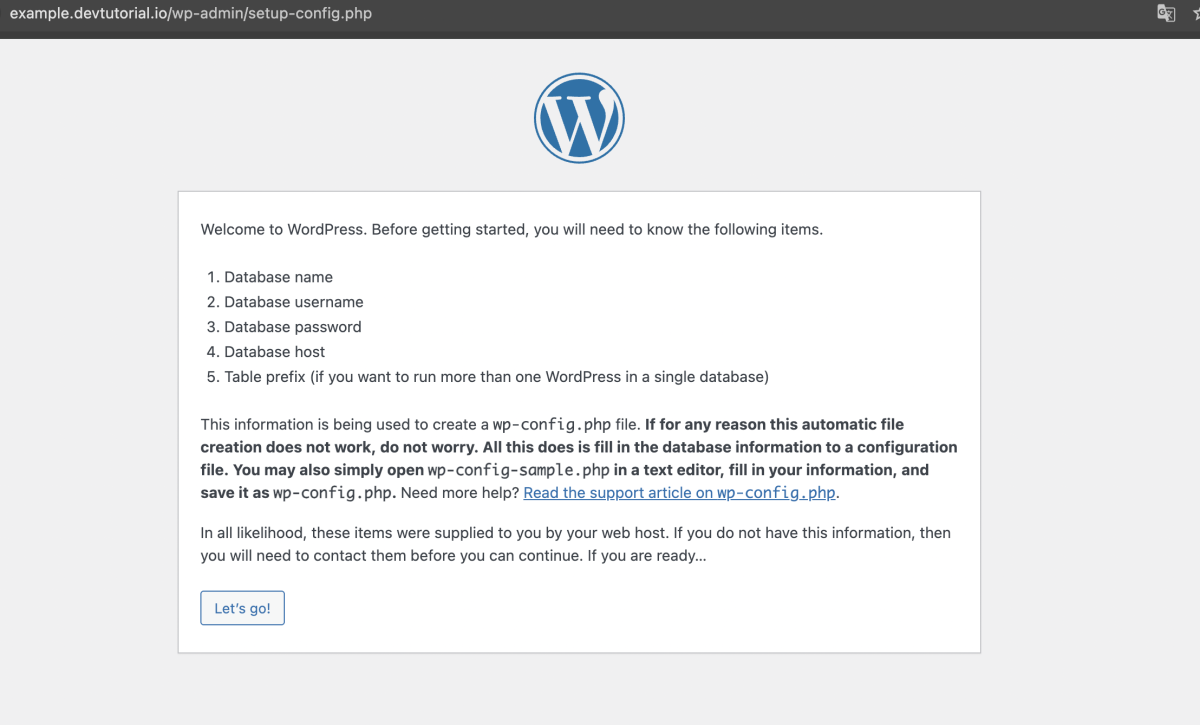
Task: Select the "Database username" list item
Action: (x=293, y=302)
